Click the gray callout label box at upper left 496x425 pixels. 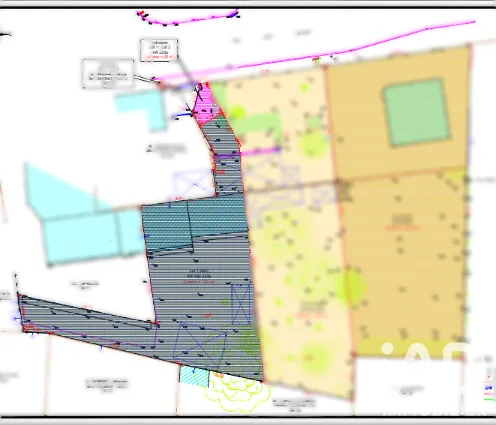pyautogui.click(x=108, y=74)
